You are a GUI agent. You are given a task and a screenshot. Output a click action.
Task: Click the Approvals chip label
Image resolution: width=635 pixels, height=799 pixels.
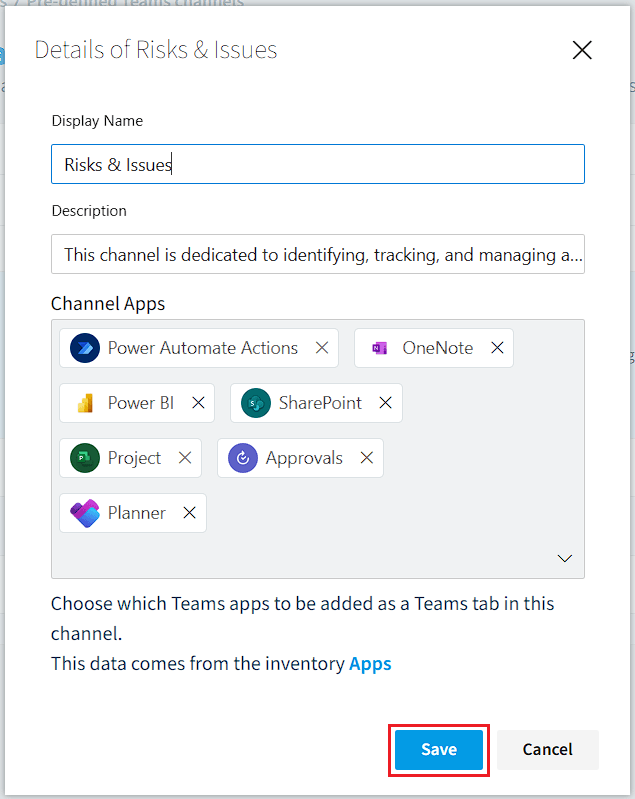pos(304,458)
